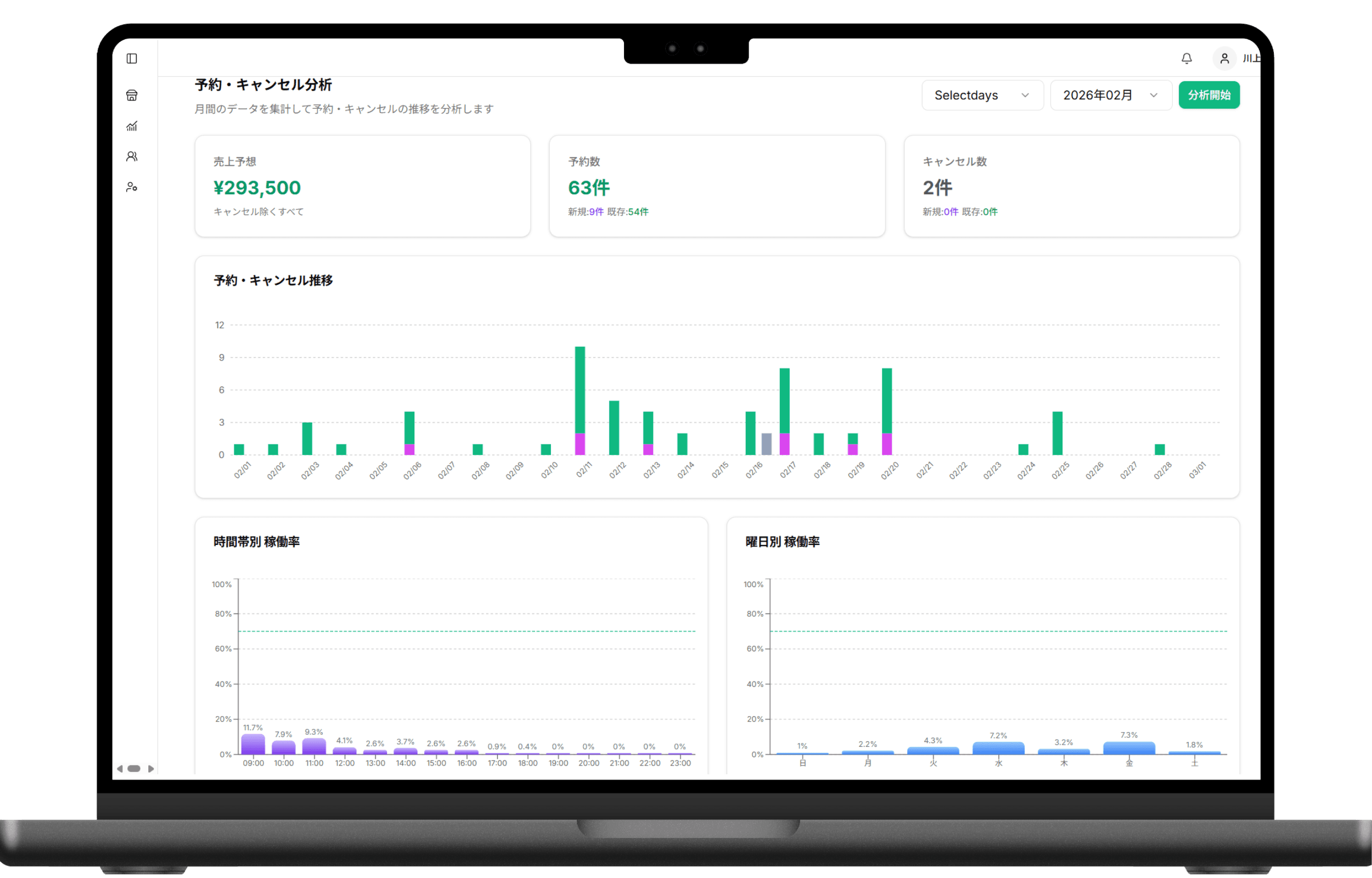Image resolution: width=1372 pixels, height=878 pixels.
Task: Open the analytics chart icon in sidebar
Action: pos(132,126)
